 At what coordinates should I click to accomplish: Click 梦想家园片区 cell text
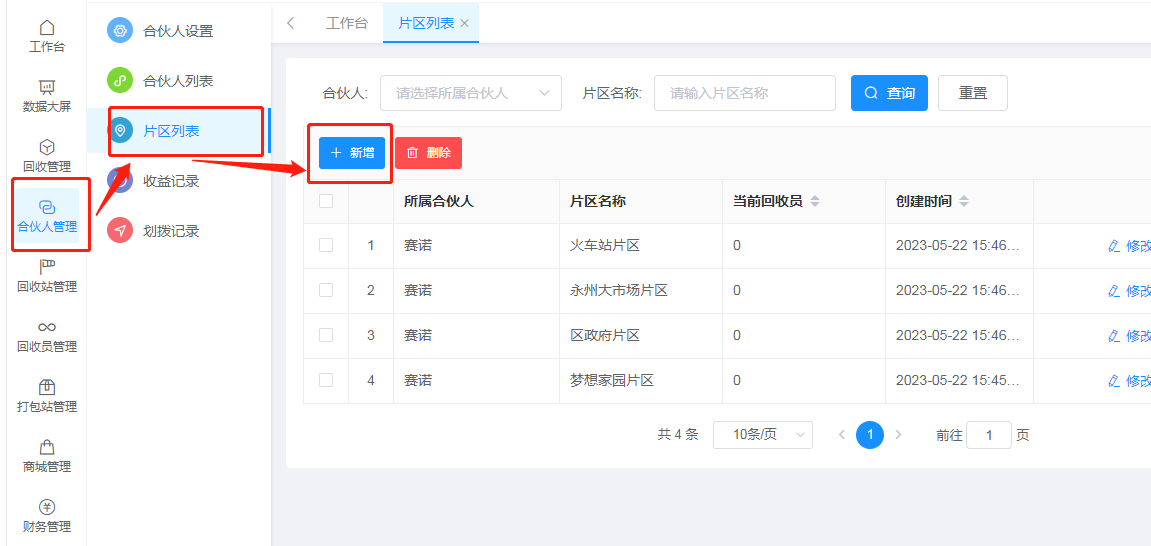tap(612, 380)
